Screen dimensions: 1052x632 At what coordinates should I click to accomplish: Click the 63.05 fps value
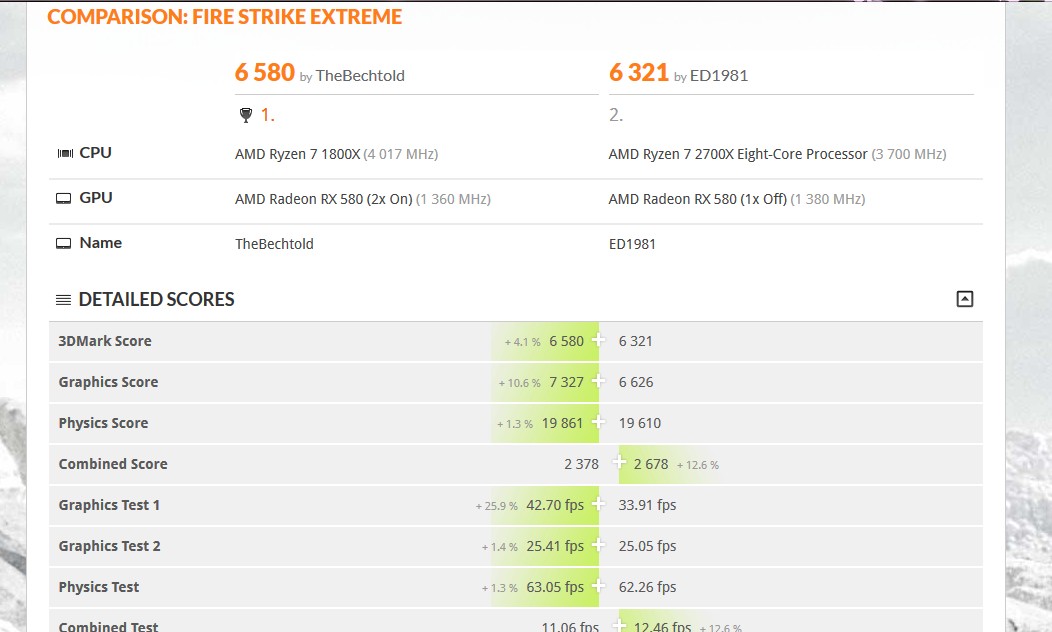[555, 586]
